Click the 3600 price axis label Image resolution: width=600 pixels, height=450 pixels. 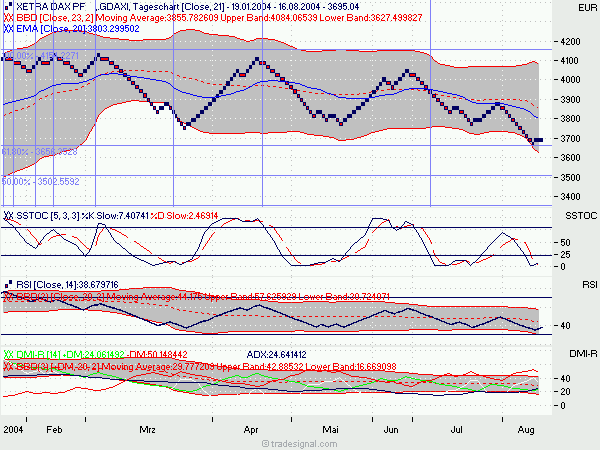point(570,158)
